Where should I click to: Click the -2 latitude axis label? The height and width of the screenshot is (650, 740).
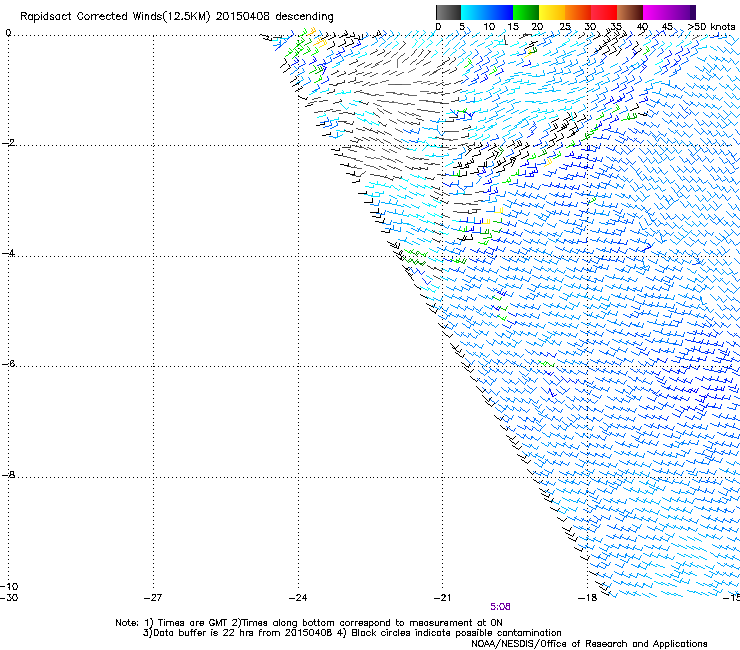tap(8, 143)
